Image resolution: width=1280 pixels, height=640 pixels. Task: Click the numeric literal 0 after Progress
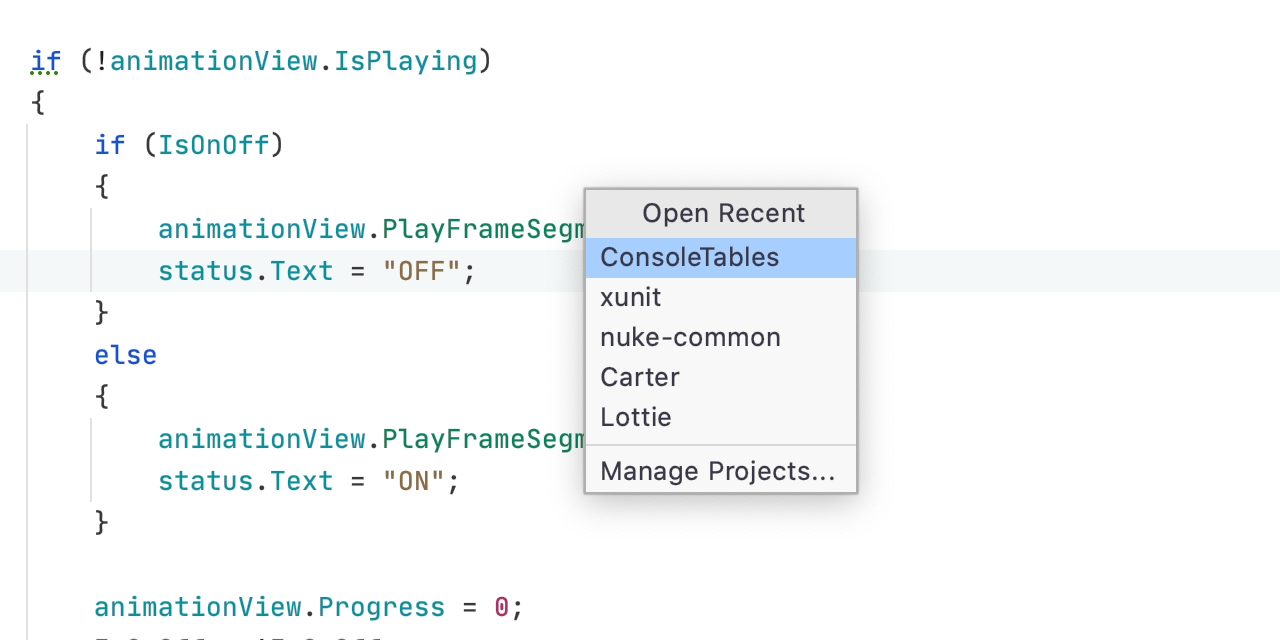502,607
